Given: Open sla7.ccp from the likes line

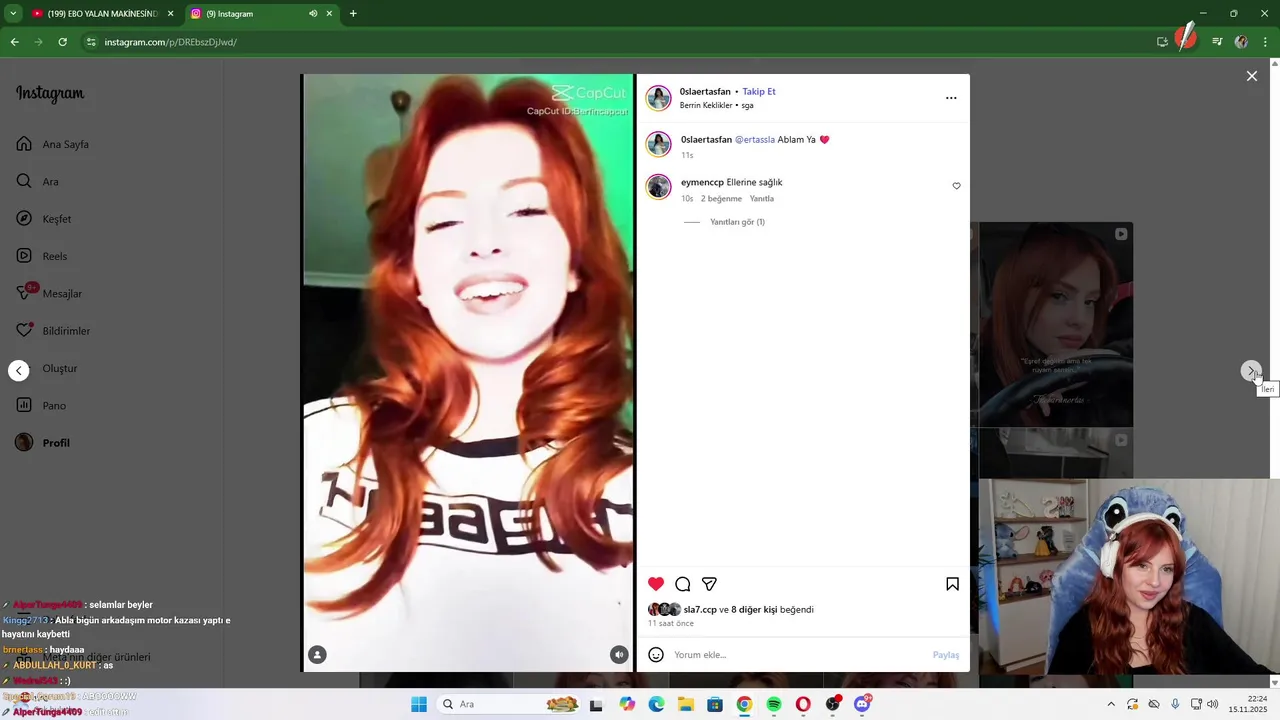Looking at the screenshot, I should coord(700,610).
